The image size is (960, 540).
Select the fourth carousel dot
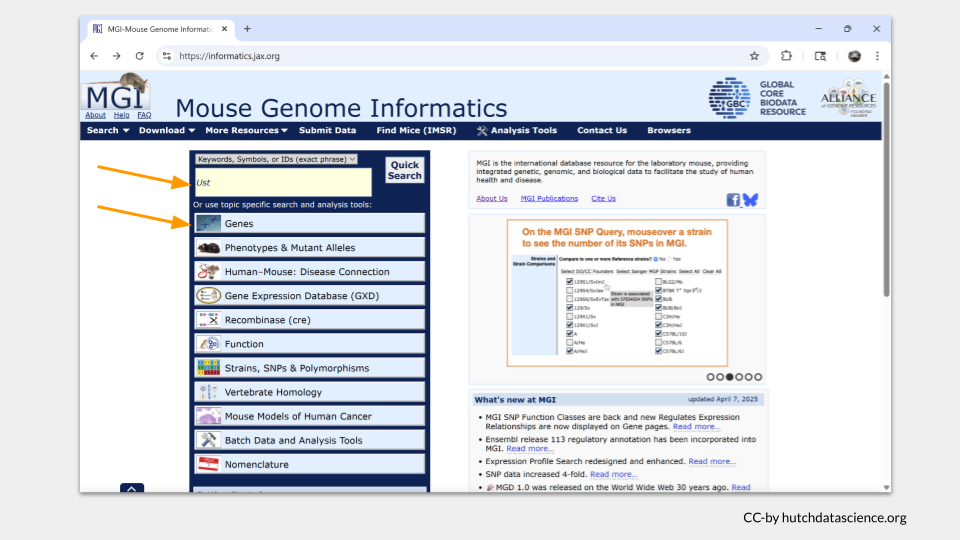739,377
